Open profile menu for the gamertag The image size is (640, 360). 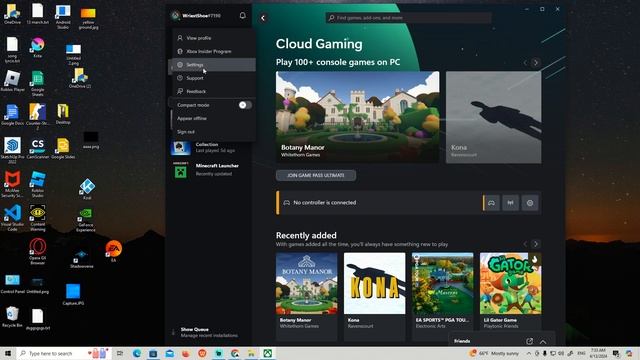(196, 16)
